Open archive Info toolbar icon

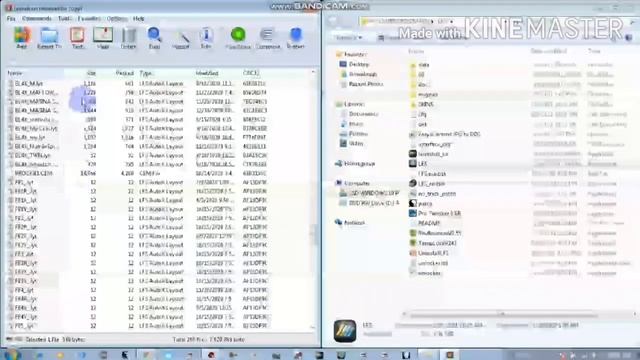click(x=207, y=38)
